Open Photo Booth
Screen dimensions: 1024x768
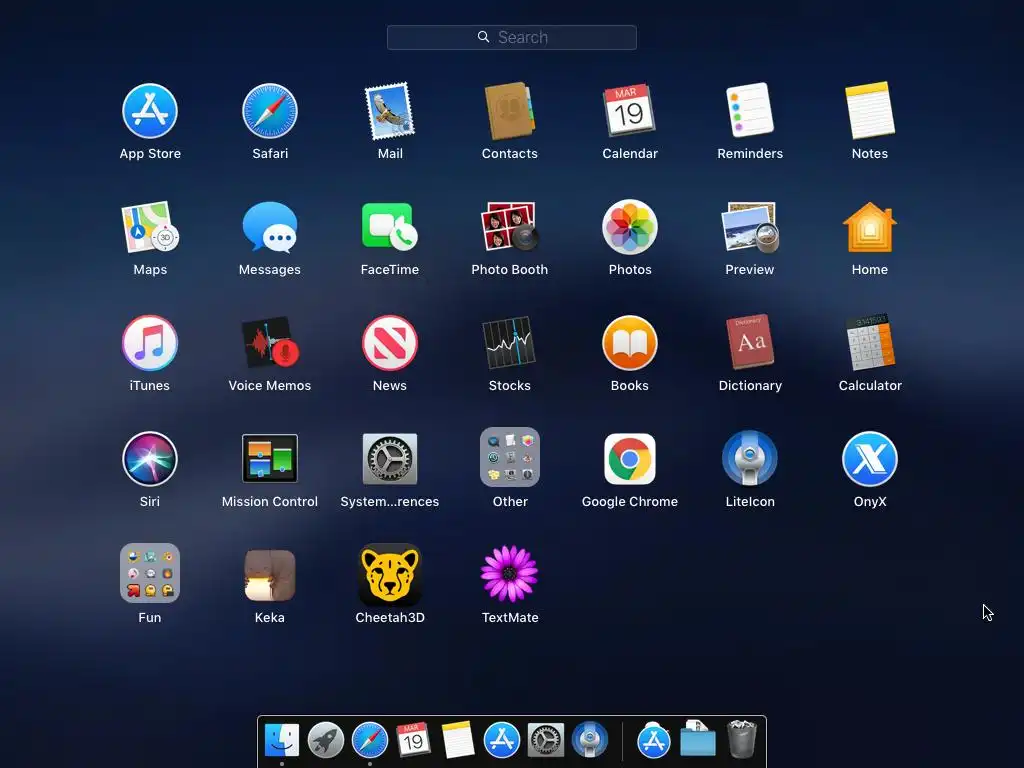click(509, 227)
